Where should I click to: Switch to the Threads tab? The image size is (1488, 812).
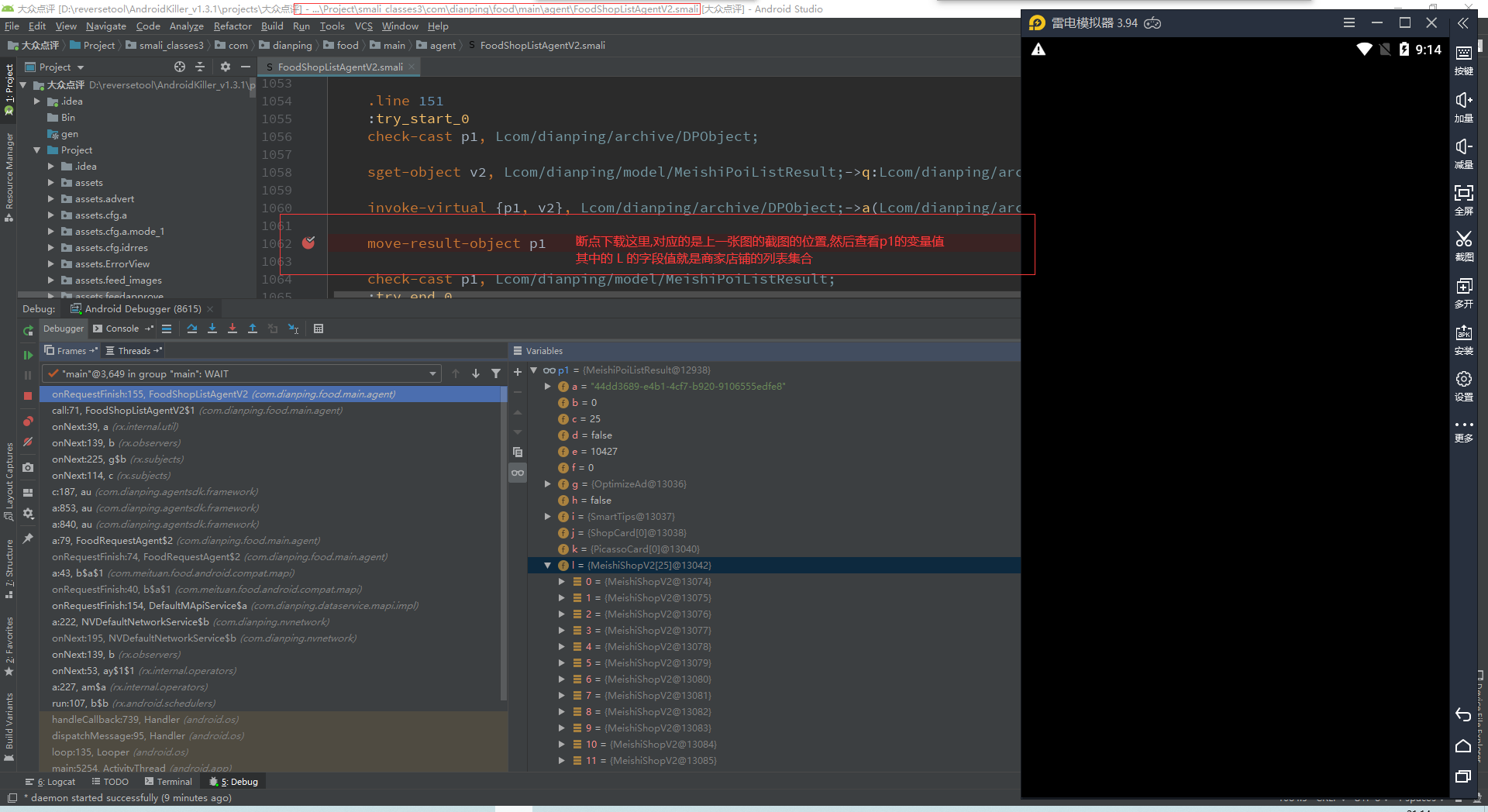(x=133, y=351)
